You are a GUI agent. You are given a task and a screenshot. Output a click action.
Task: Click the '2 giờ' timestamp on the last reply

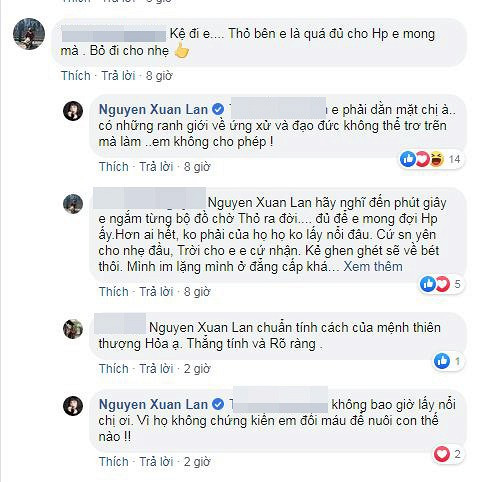pyautogui.click(x=197, y=462)
